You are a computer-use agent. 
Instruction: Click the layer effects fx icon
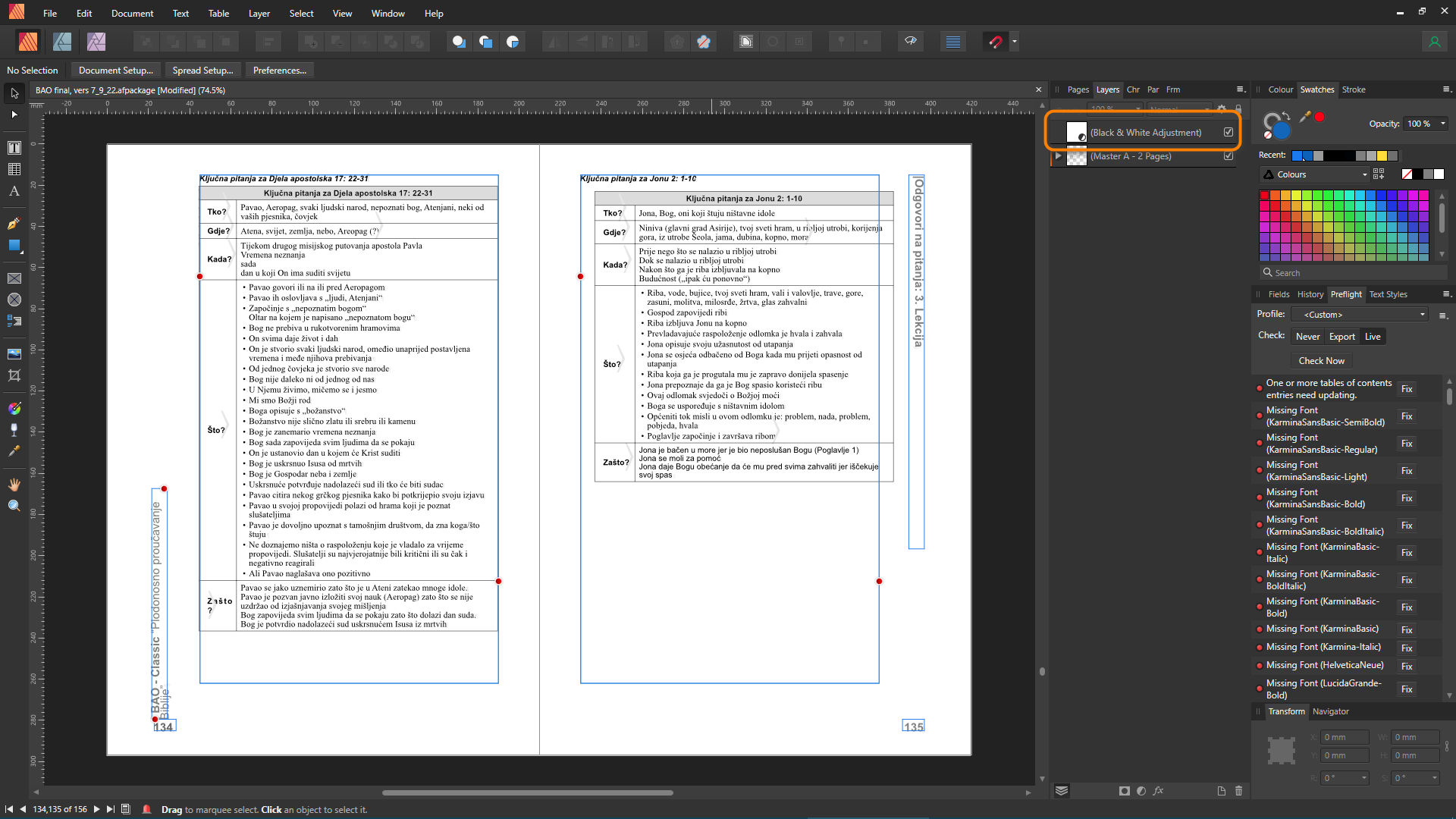[x=1159, y=791]
